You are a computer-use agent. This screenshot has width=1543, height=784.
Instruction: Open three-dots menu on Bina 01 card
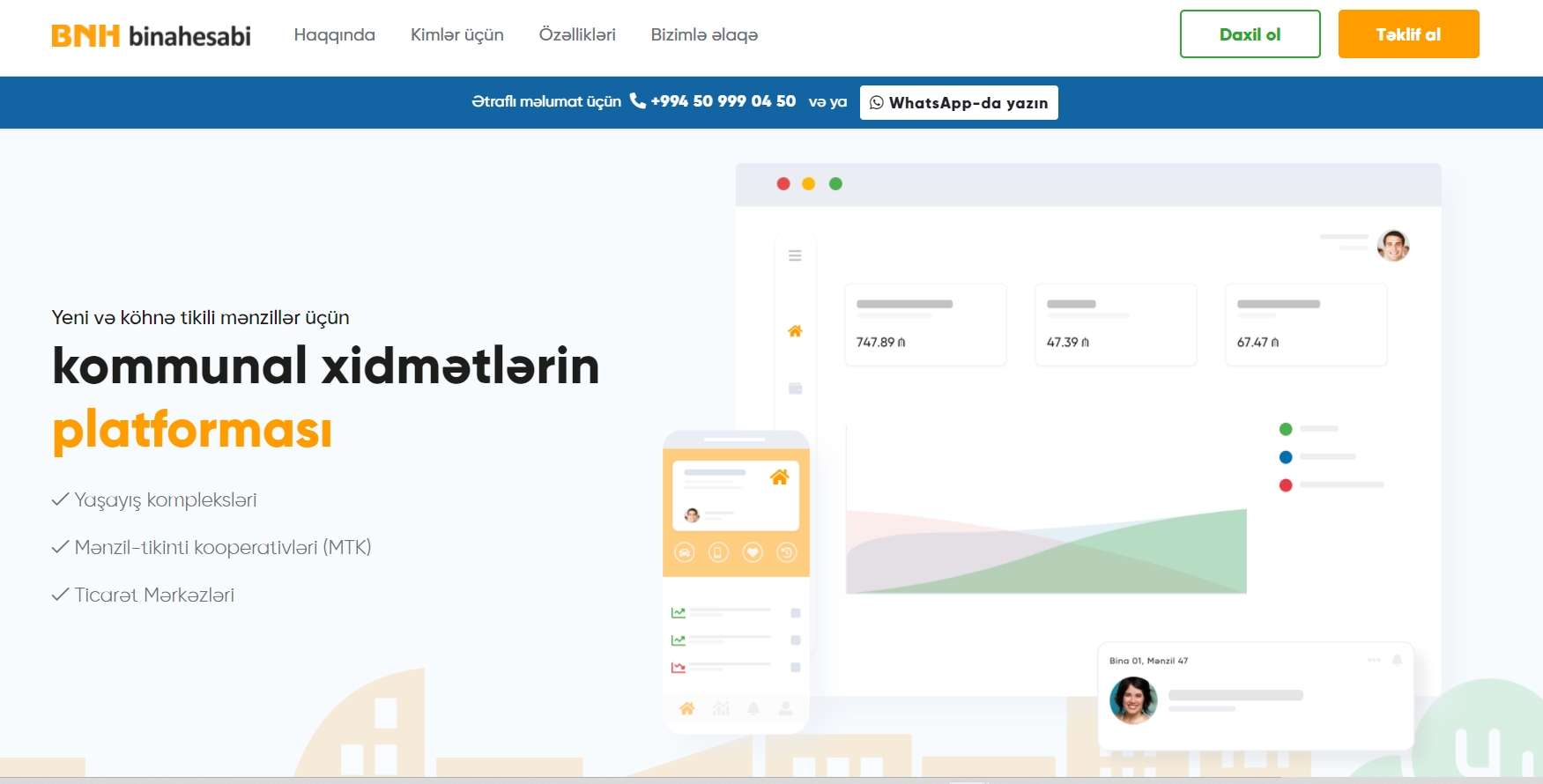[1374, 660]
